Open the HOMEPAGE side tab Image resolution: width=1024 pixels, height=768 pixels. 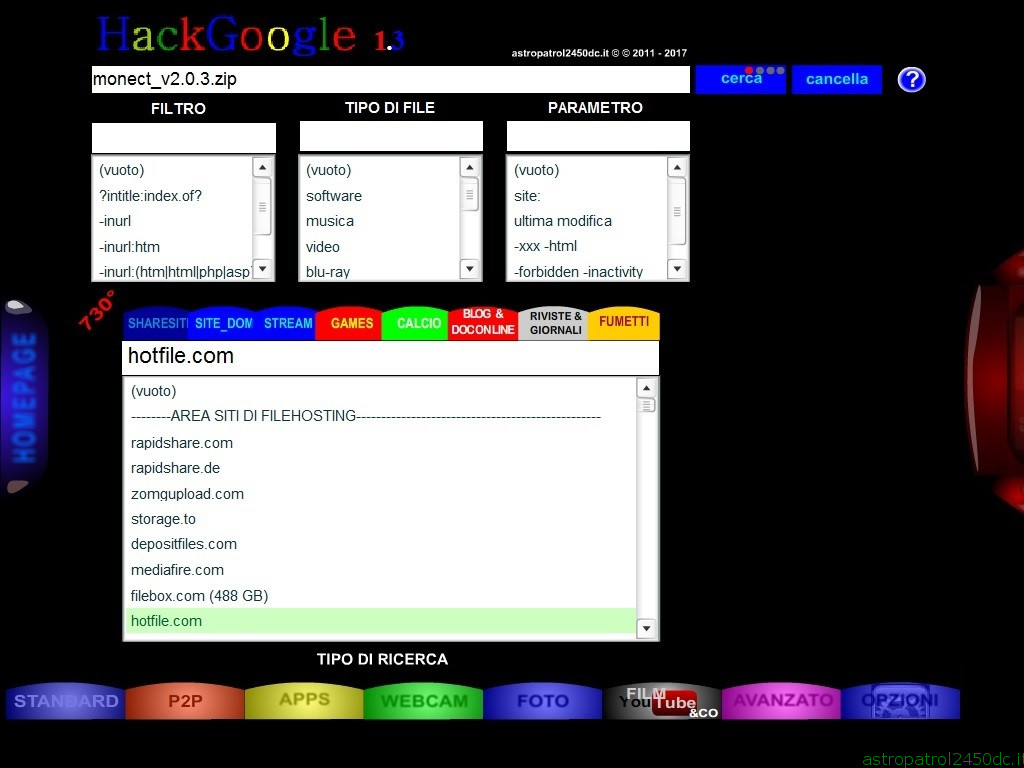pos(25,397)
